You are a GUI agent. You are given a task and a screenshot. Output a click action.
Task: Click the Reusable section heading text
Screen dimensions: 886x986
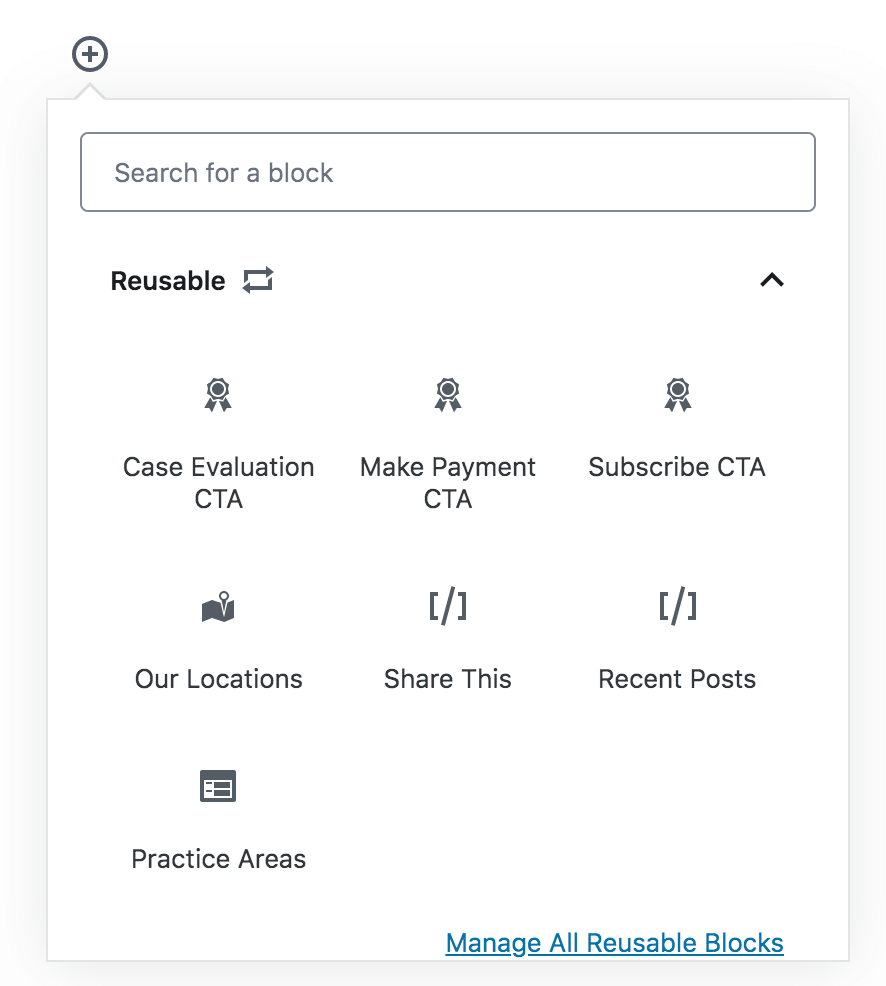pyautogui.click(x=168, y=280)
